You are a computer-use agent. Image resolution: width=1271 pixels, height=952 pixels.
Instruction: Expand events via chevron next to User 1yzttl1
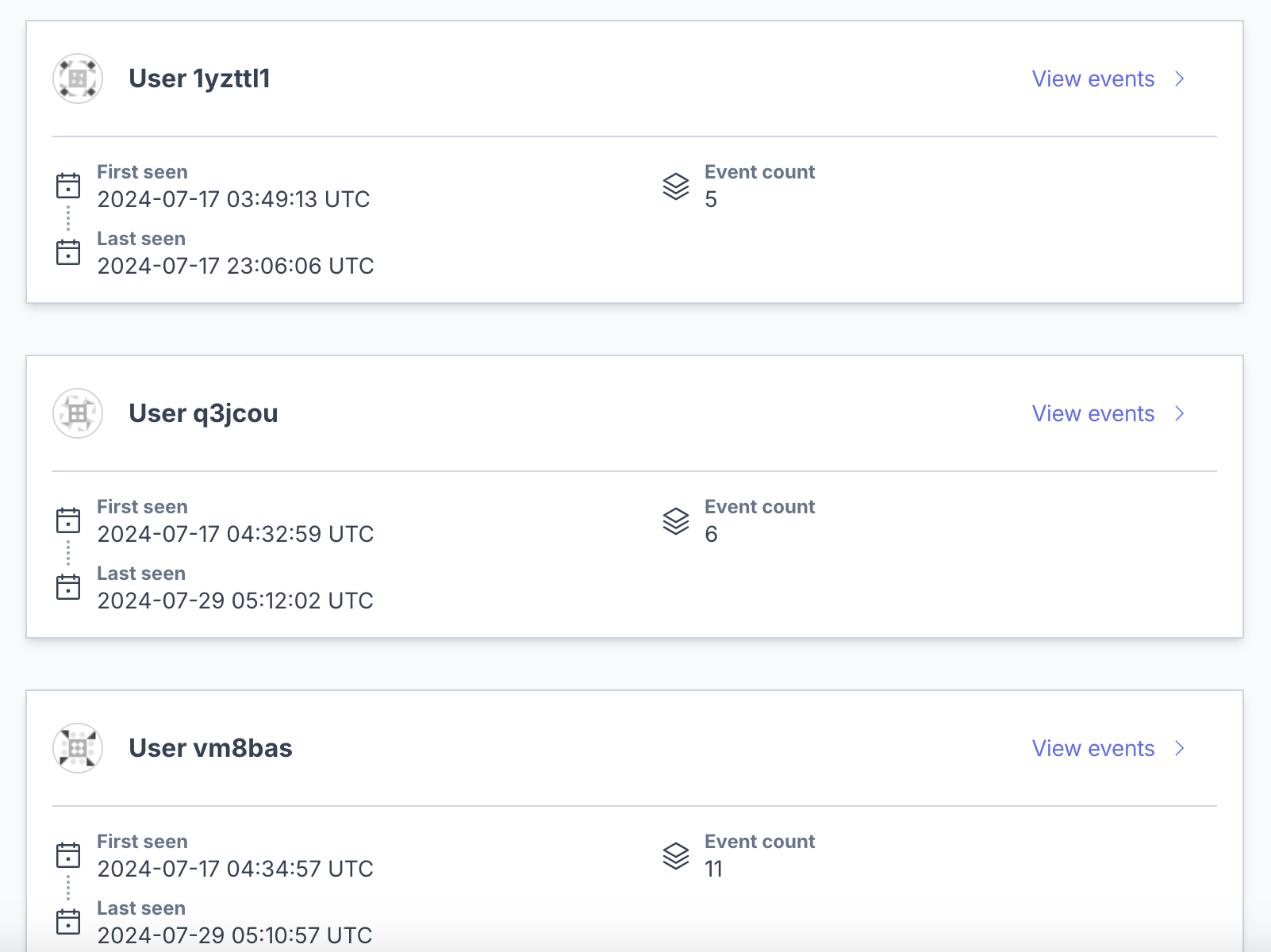[1180, 79]
